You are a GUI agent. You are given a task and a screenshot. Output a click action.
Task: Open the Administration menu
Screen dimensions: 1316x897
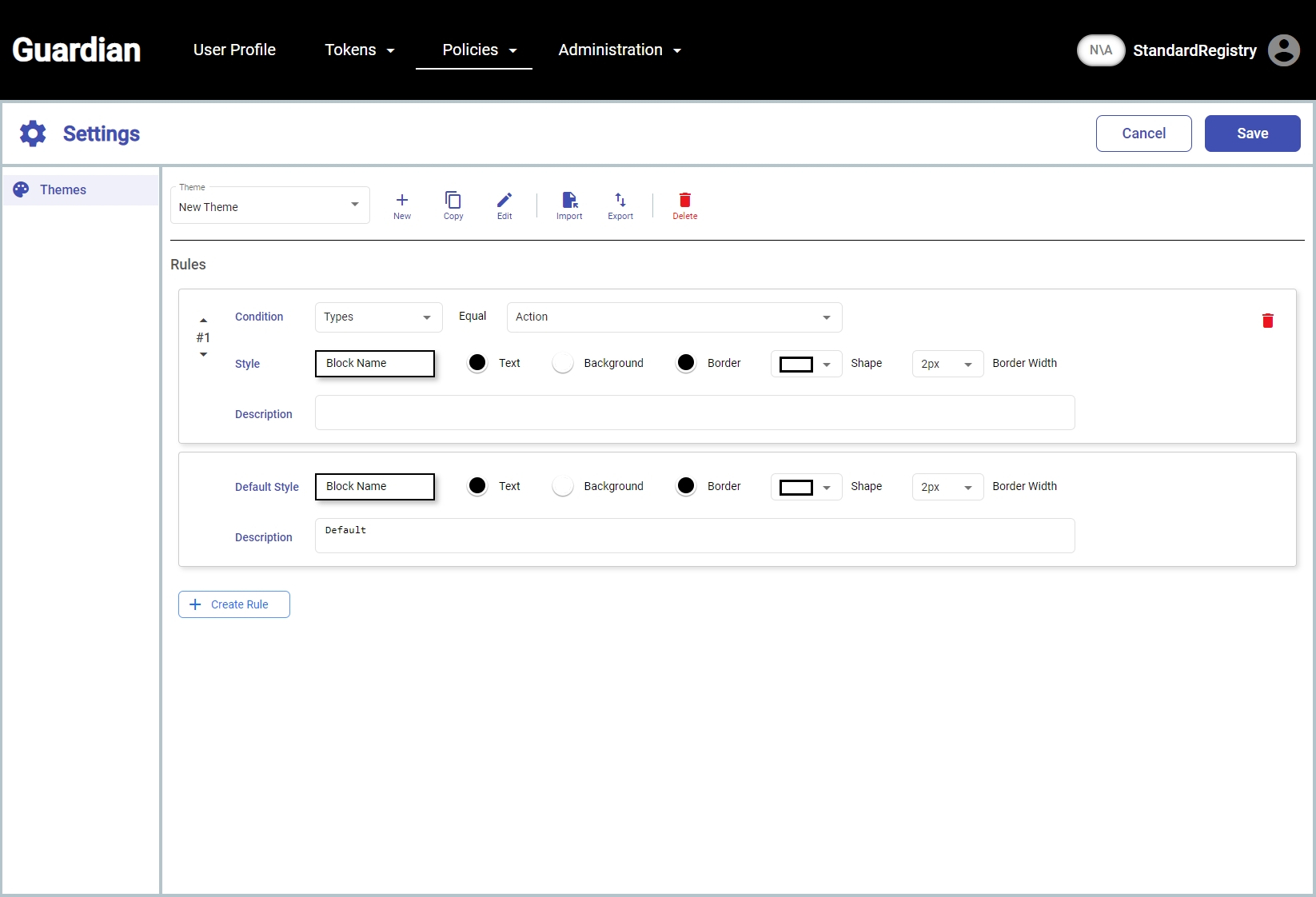click(620, 50)
